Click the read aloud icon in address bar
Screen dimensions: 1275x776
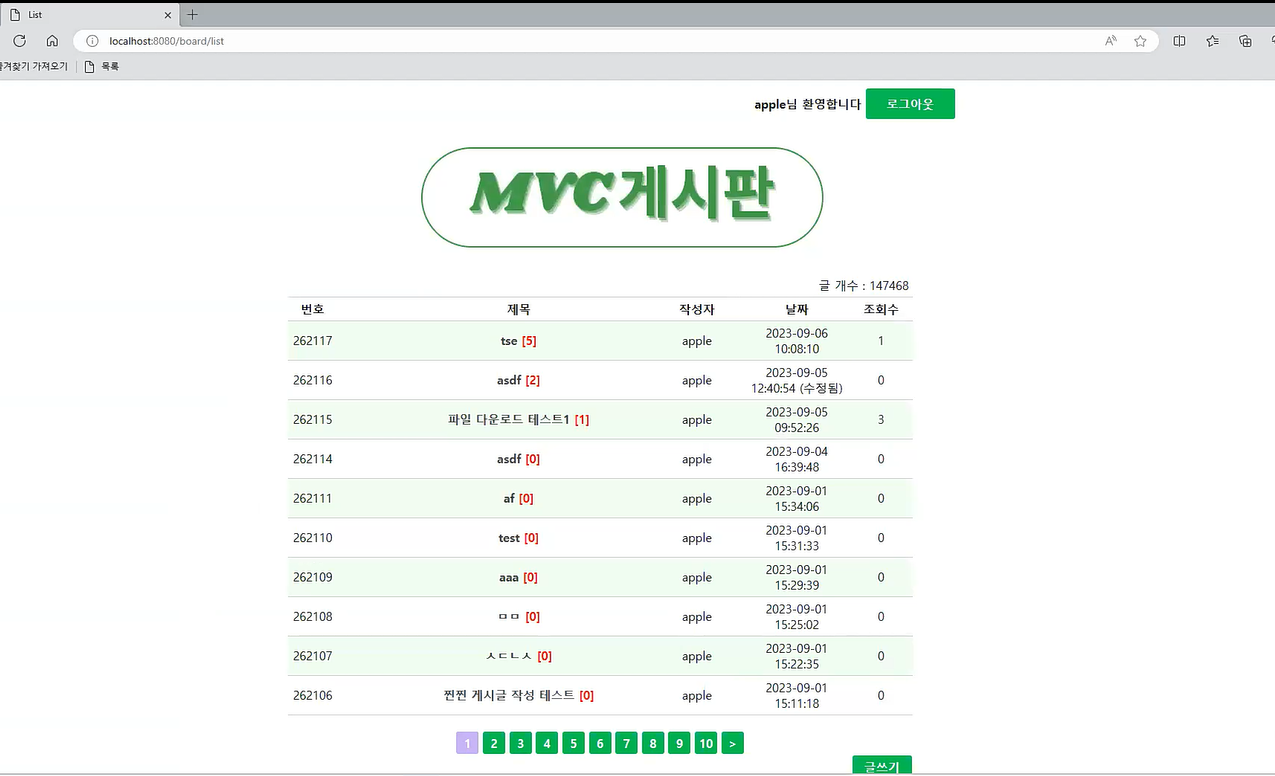1111,41
